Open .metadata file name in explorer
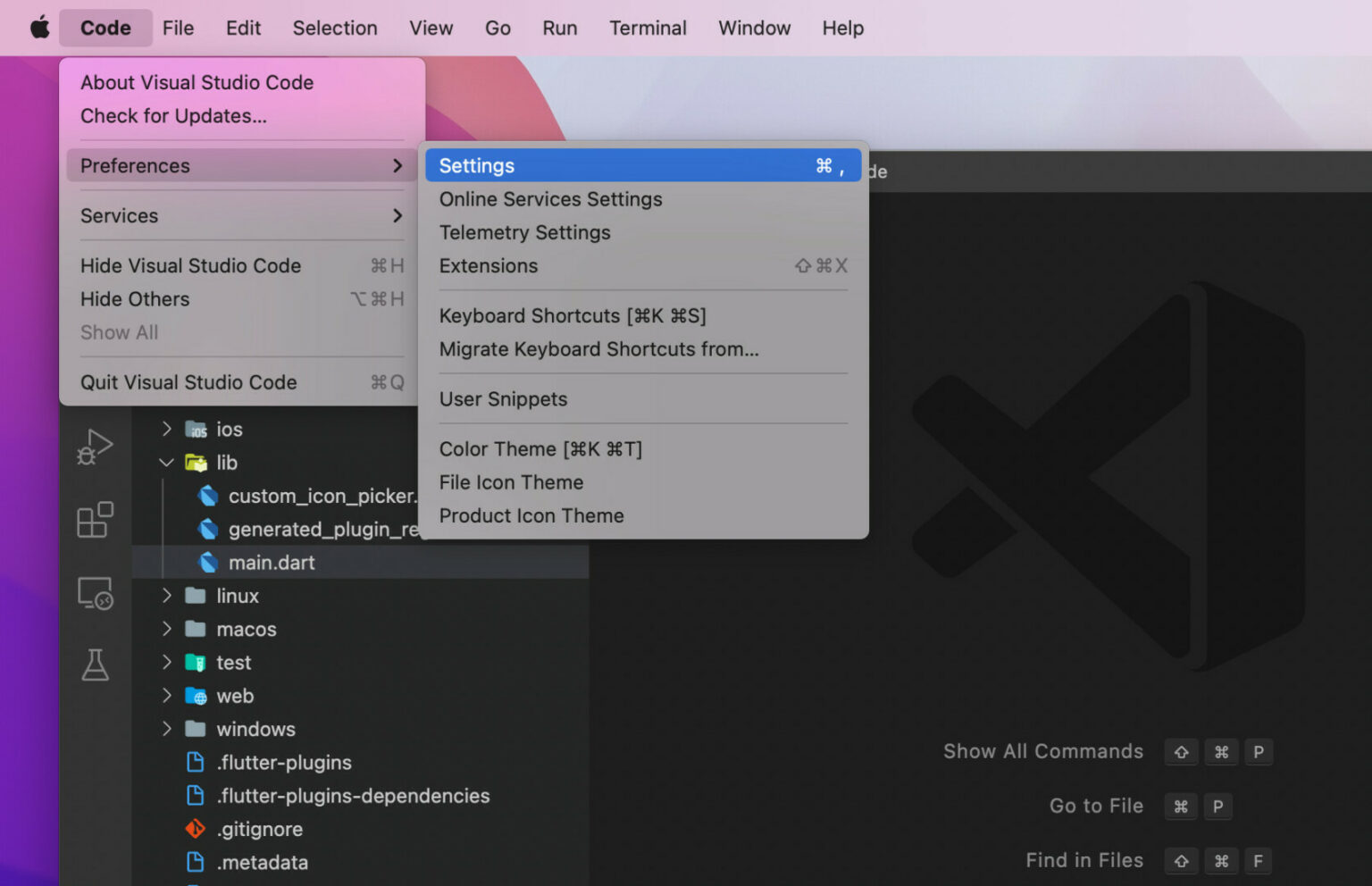 pyautogui.click(x=263, y=862)
